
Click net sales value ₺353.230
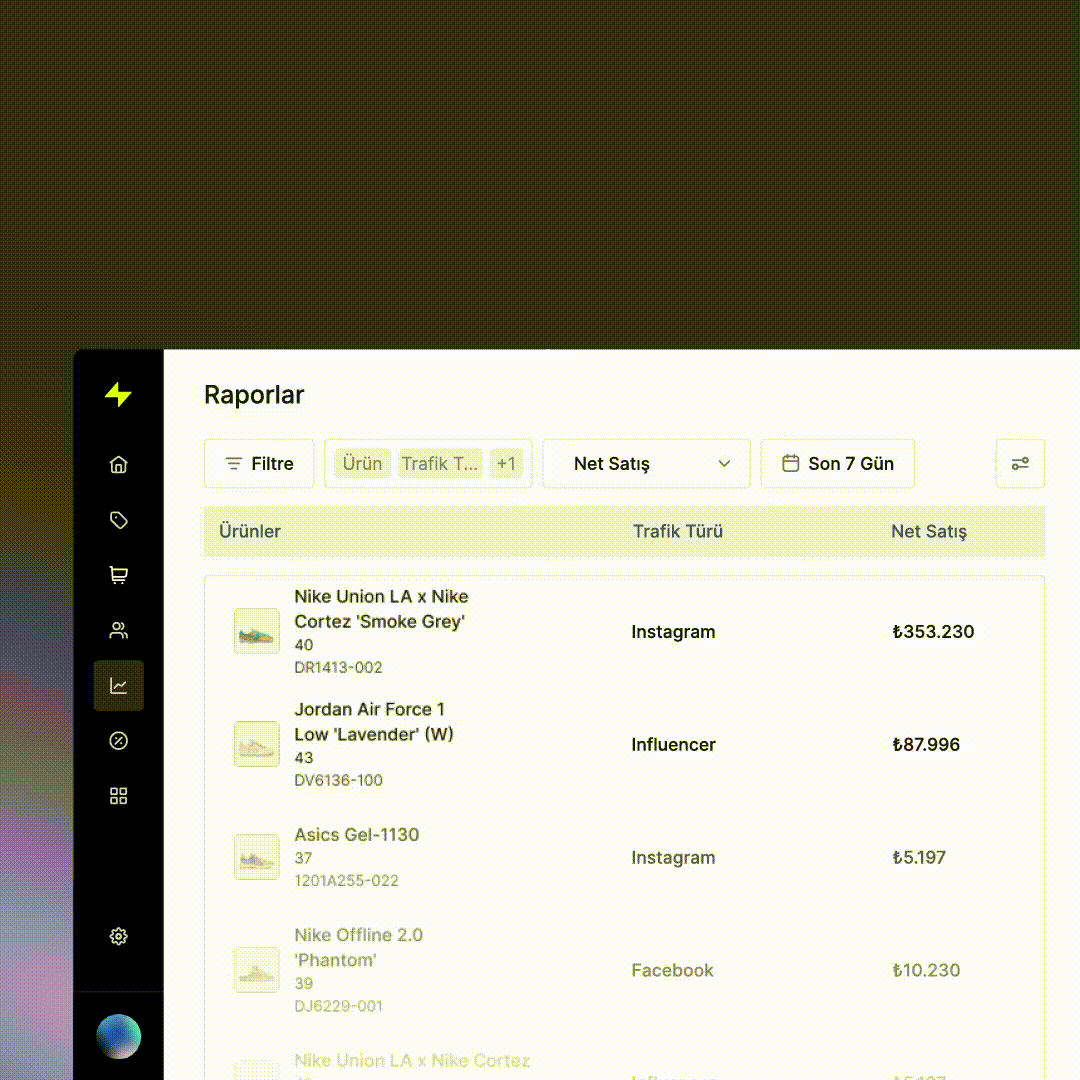[933, 632]
